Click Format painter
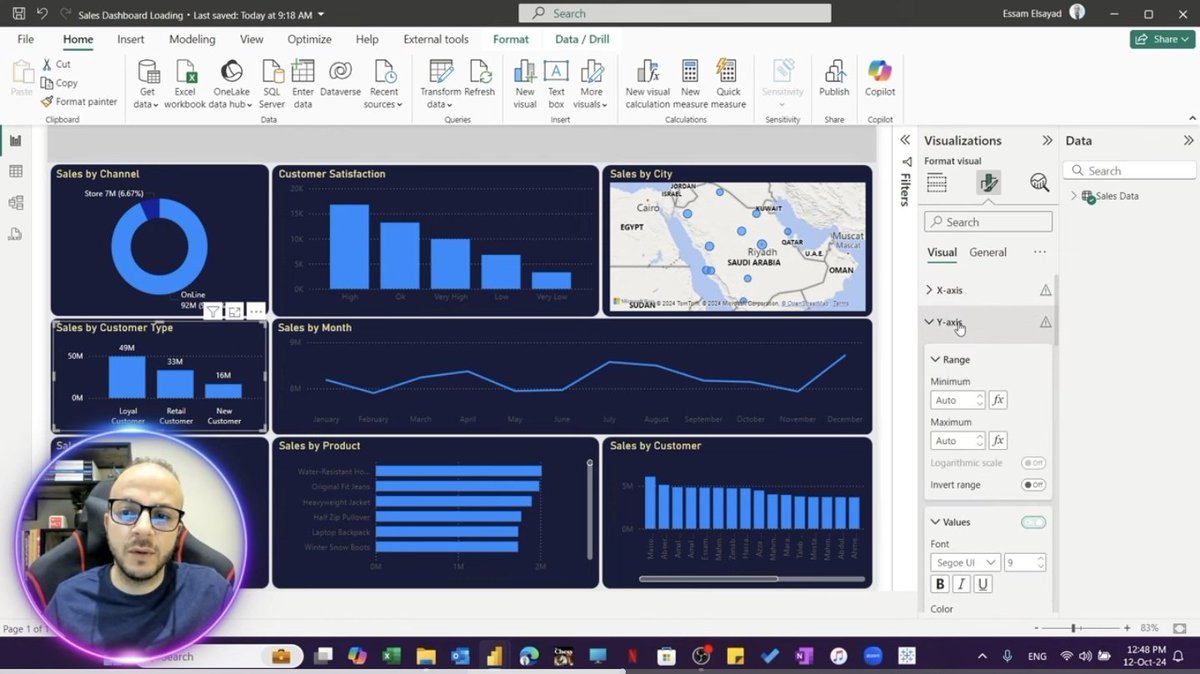Screen dimensions: 1200x674 coord(79,101)
